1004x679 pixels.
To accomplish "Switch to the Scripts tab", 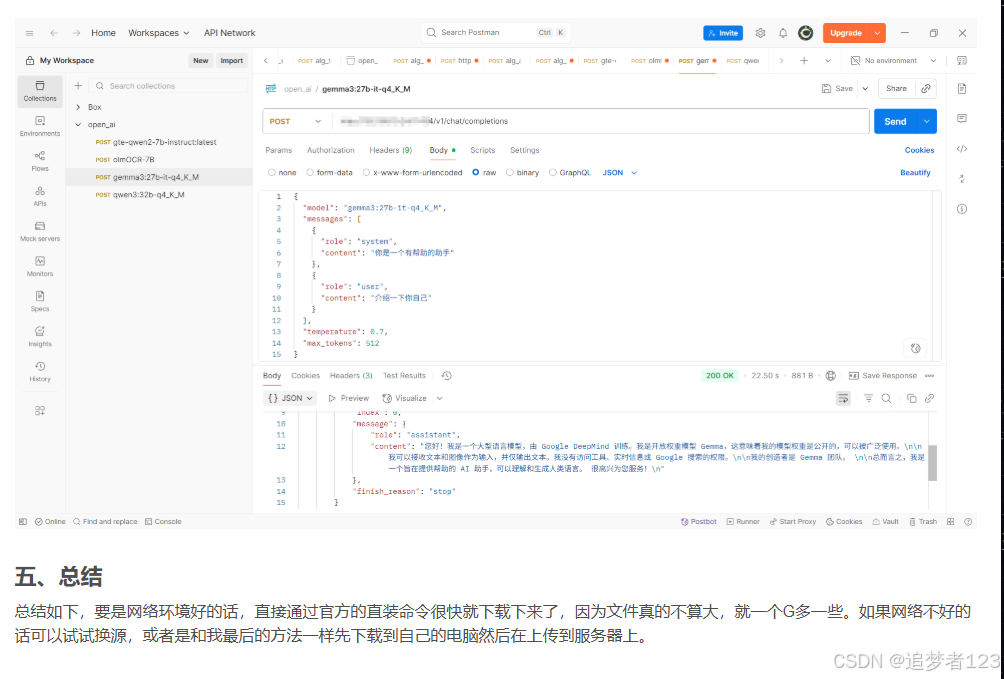I will 482,150.
